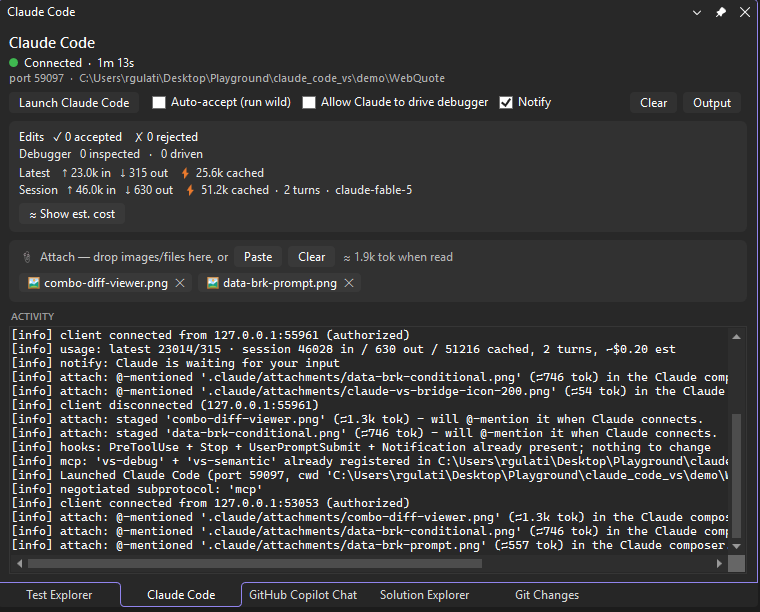Click the lightning icon beside 25.6k cached
760x612 pixels.
185,173
